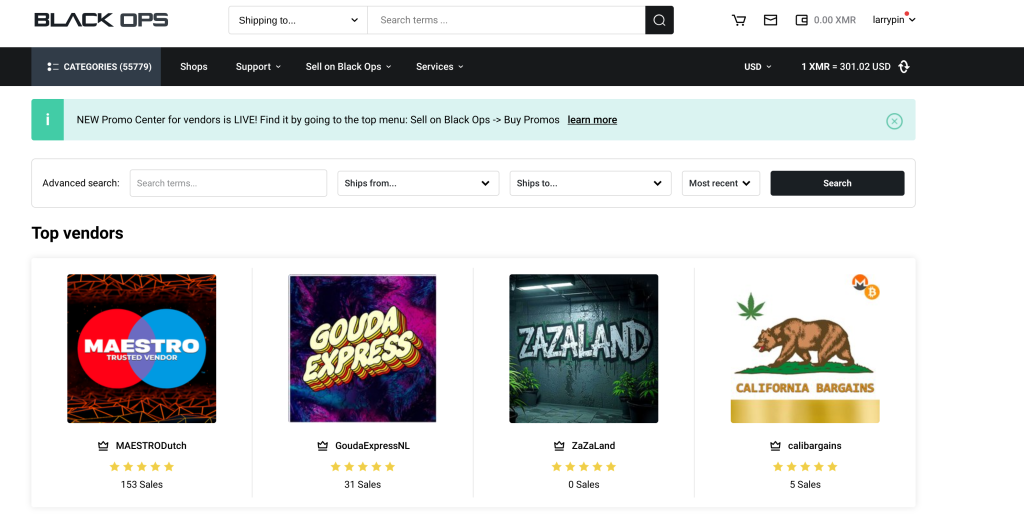1024x524 pixels.
Task: Click the green info icon on banner
Action: (x=47, y=120)
